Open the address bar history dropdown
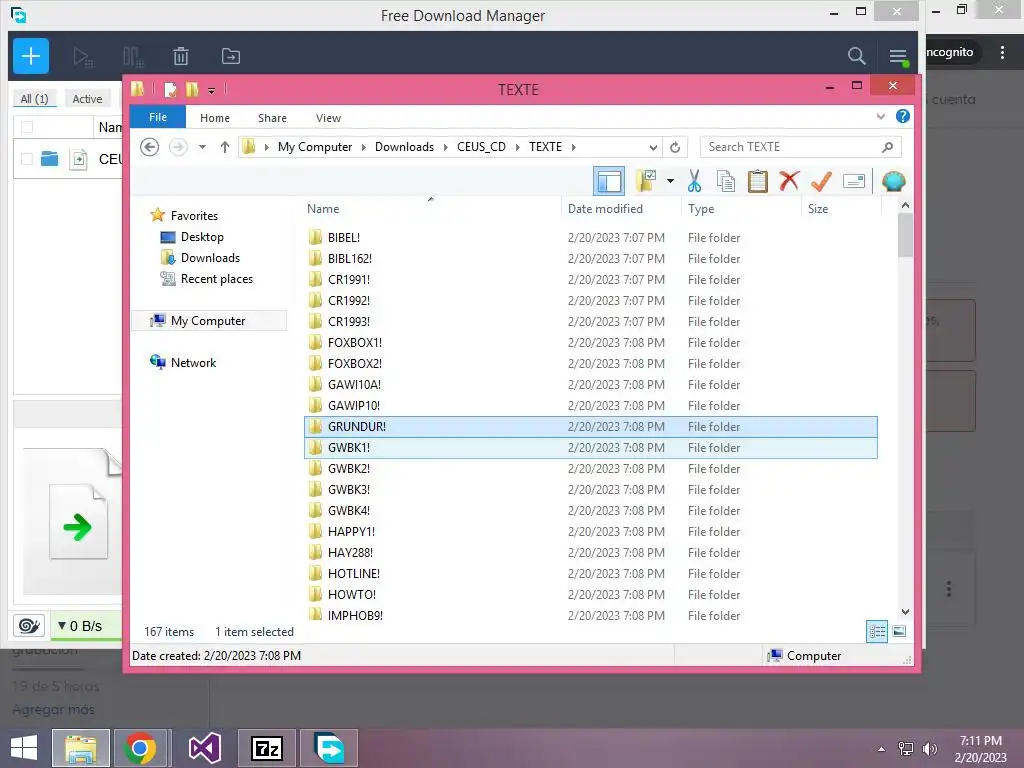This screenshot has width=1024, height=768. [x=652, y=148]
